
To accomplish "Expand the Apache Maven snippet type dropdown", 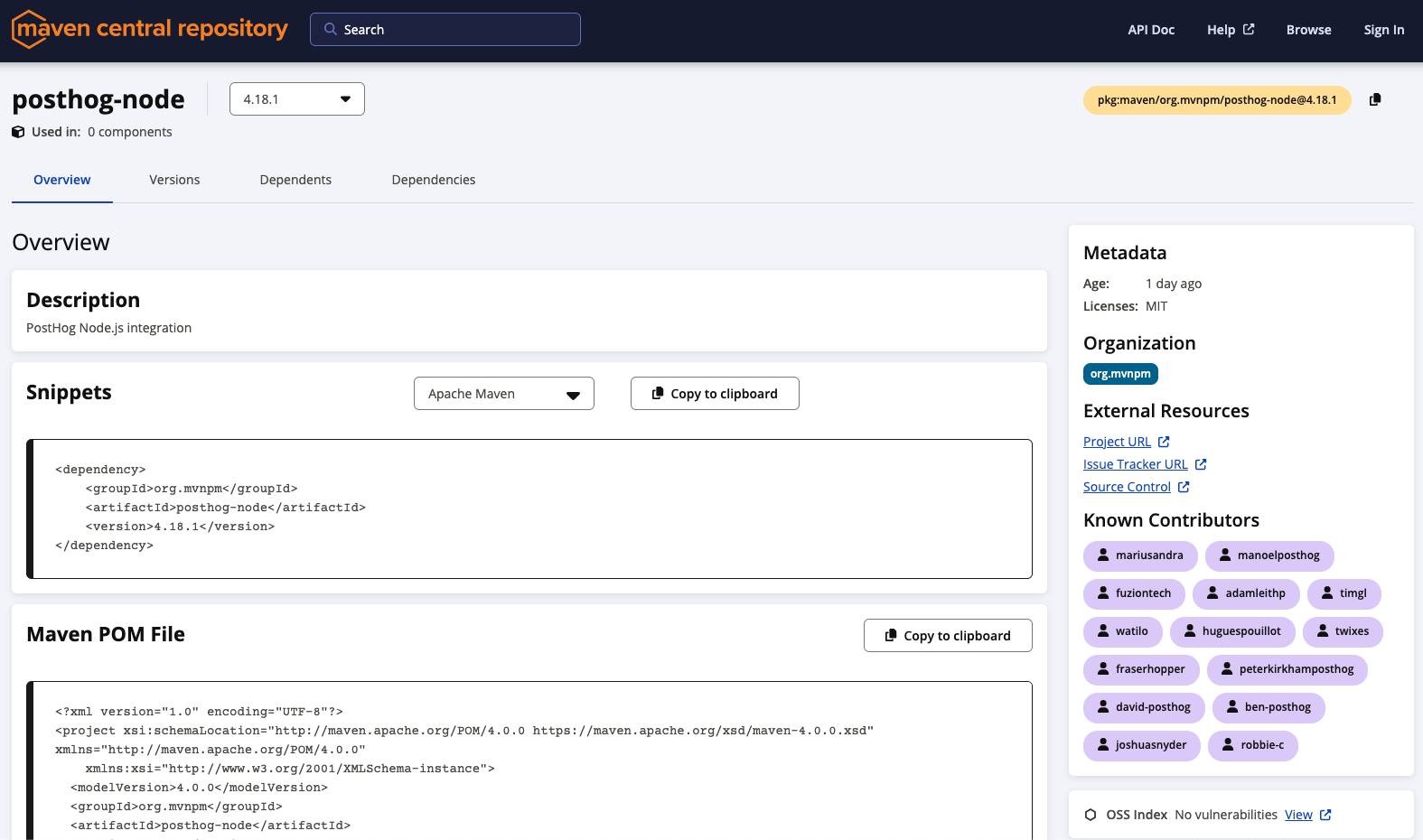I will [x=503, y=394].
